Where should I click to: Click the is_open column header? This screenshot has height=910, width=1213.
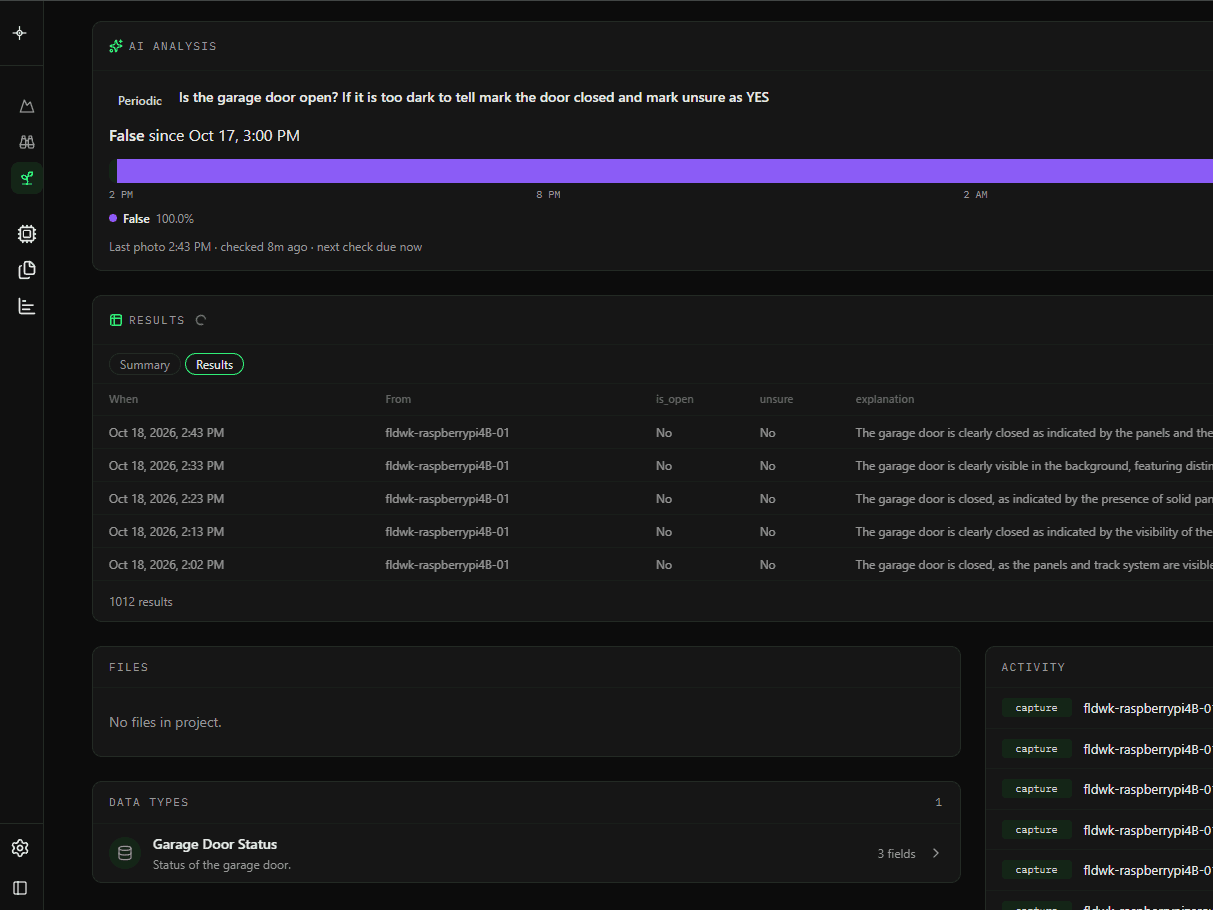point(675,399)
